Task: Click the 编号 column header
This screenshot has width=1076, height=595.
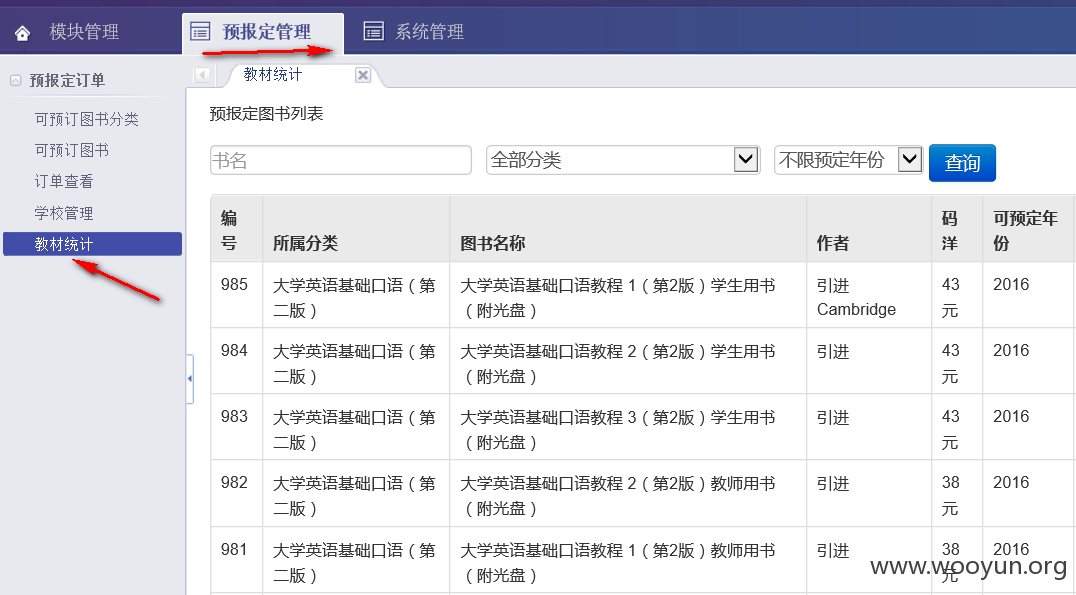Action: pos(237,230)
